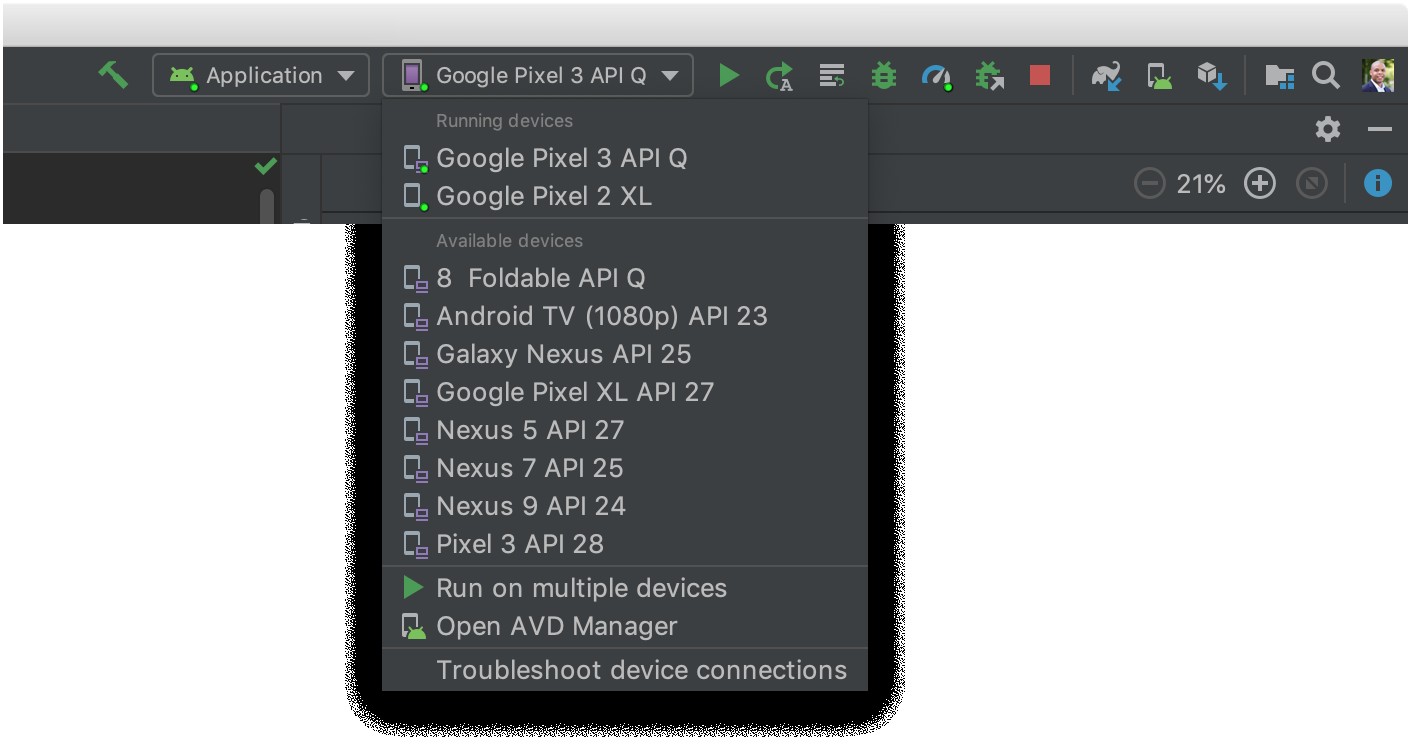Viewport: 1412px width, 750px height.
Task: Click the search magnifying glass icon
Action: (x=1325, y=75)
